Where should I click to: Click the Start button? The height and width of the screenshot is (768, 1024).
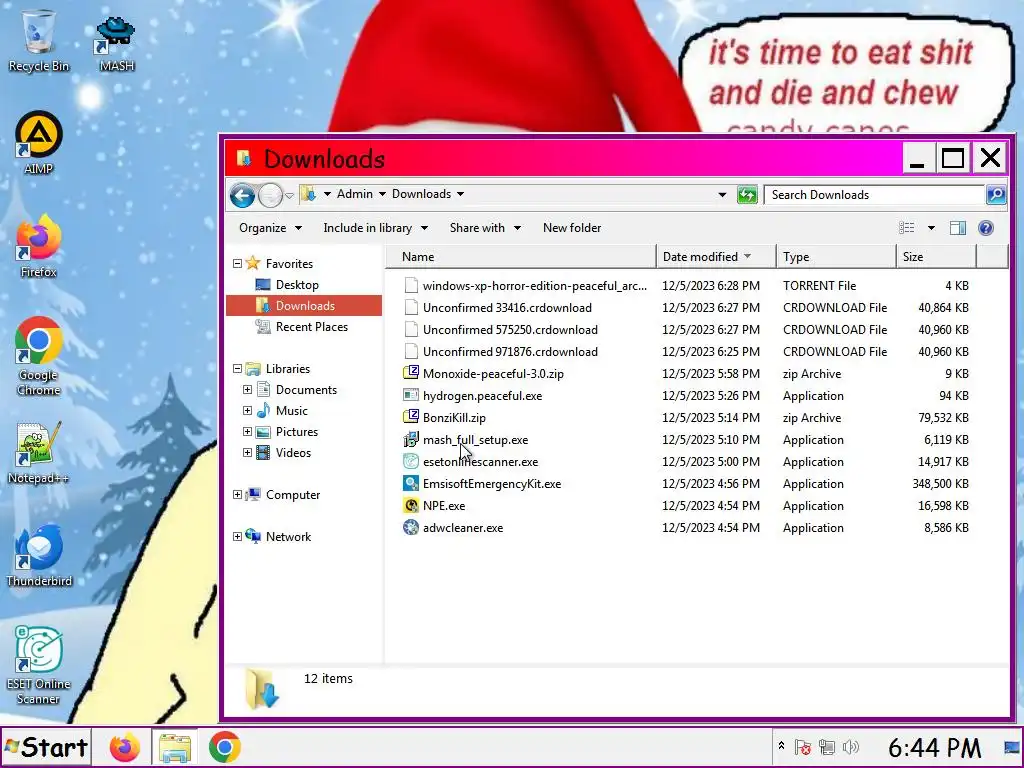[46, 747]
